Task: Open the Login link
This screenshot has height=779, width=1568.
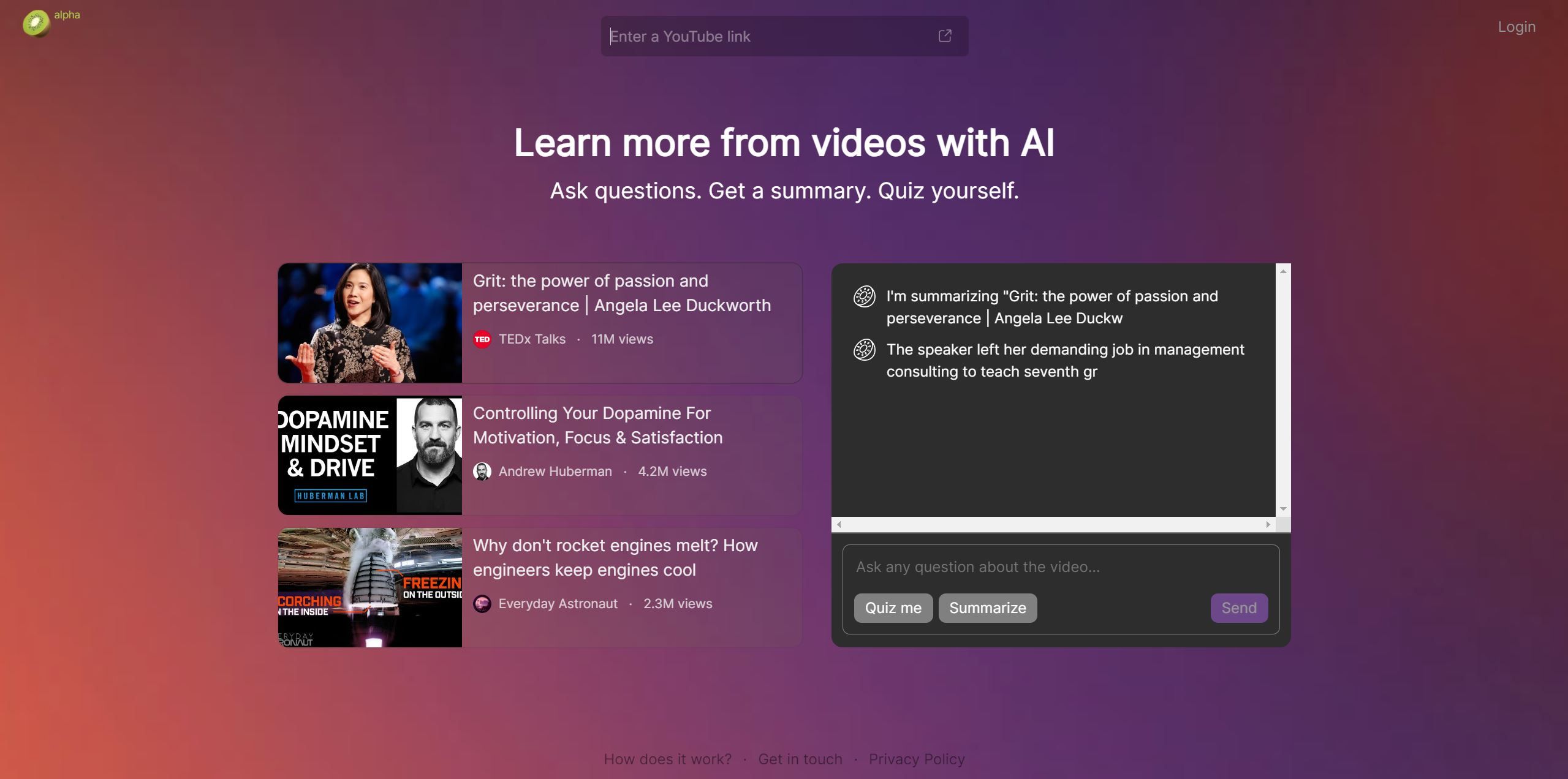Action: (1517, 27)
